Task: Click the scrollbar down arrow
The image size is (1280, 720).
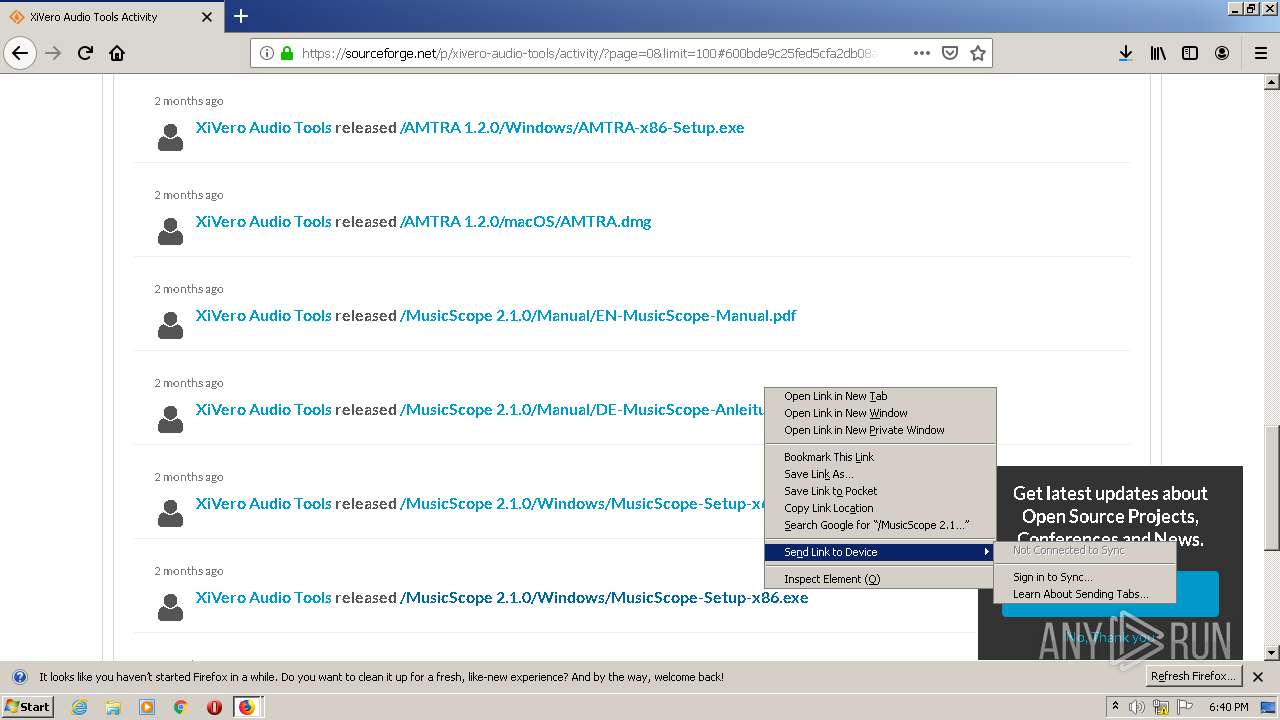Action: point(1272,653)
